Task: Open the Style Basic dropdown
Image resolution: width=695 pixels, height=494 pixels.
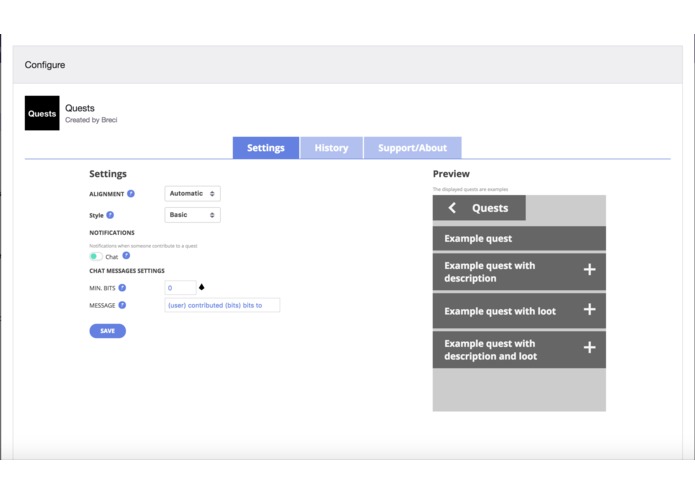Action: pos(192,215)
